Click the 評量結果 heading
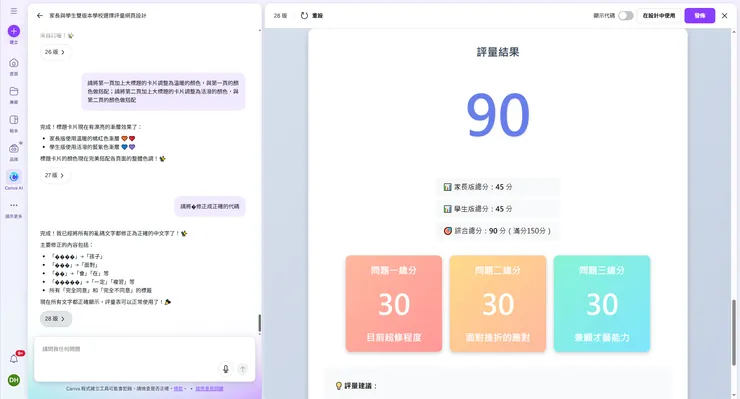The height and width of the screenshot is (399, 740). pyautogui.click(x=498, y=52)
